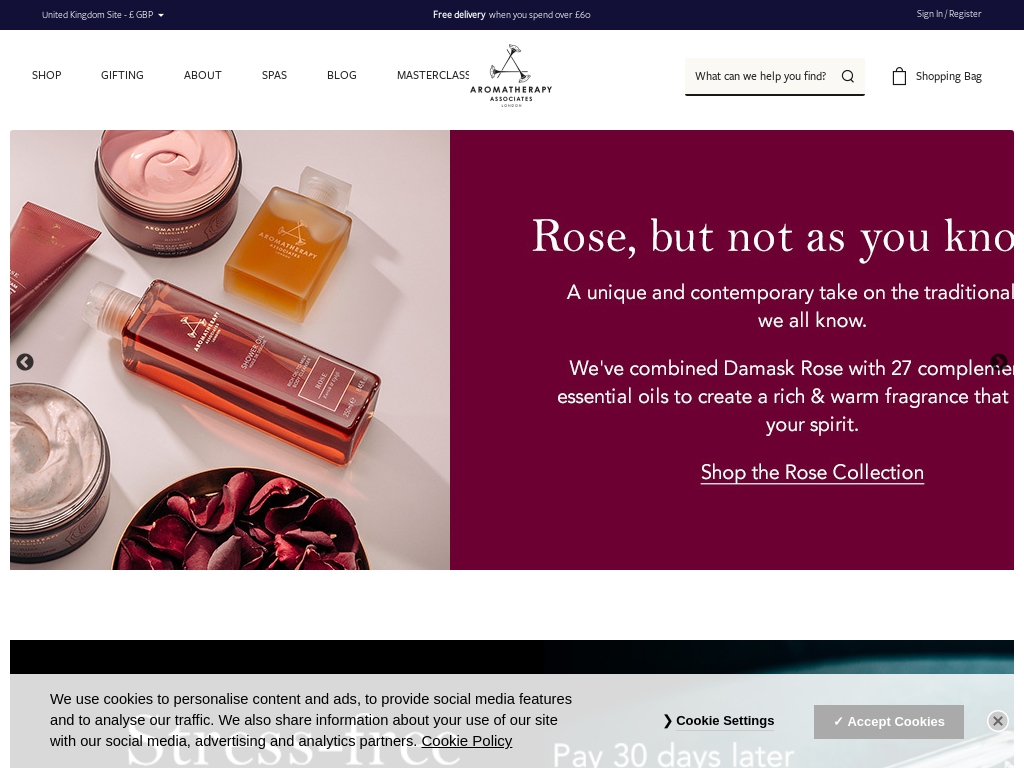Click the chevron beside Cookie Settings
Image resolution: width=1024 pixels, height=768 pixels.
pyautogui.click(x=667, y=721)
